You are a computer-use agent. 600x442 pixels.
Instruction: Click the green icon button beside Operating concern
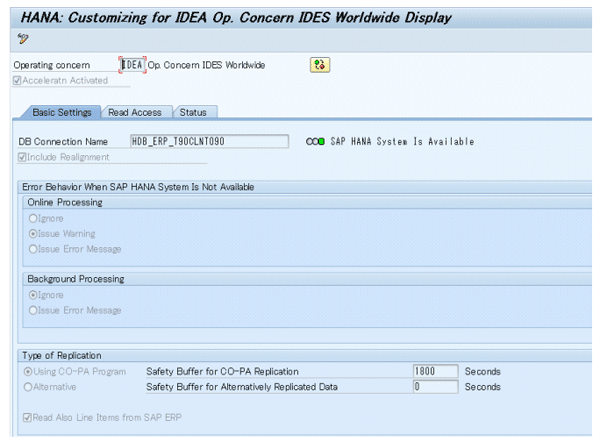[x=320, y=65]
